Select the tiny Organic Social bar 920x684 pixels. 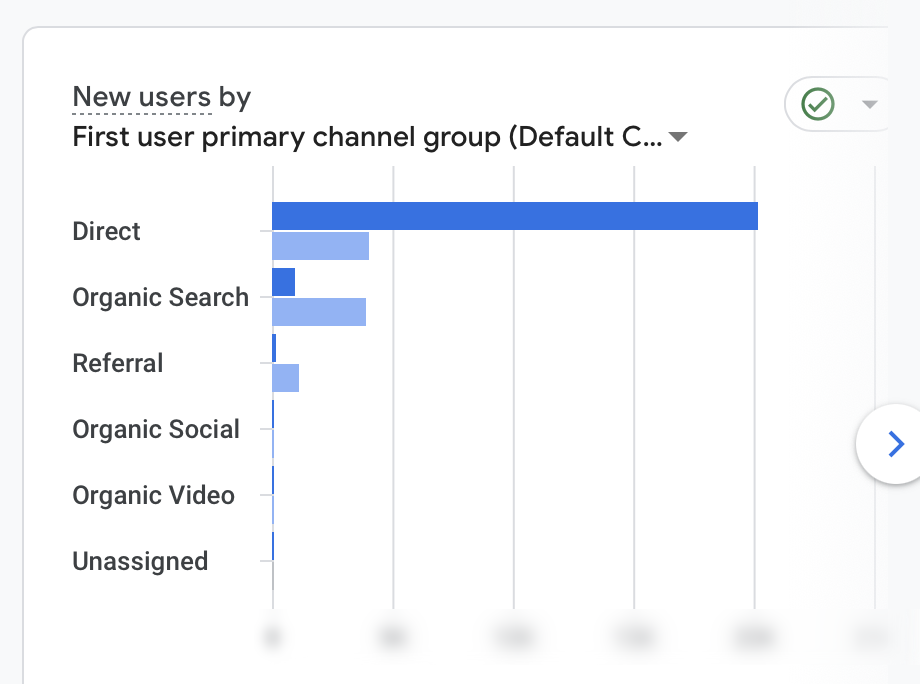click(x=271, y=413)
